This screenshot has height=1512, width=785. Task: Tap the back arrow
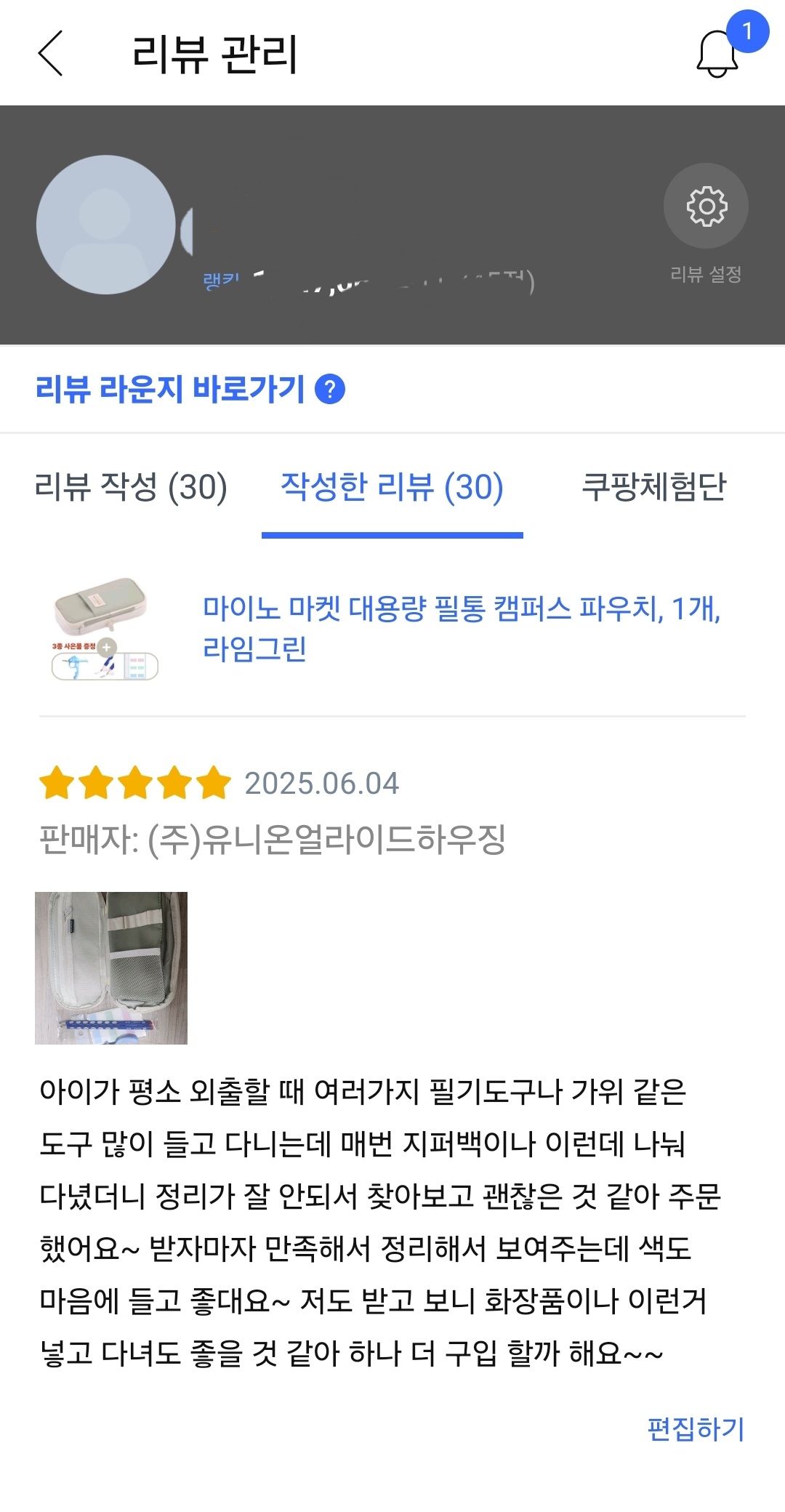pyautogui.click(x=51, y=53)
